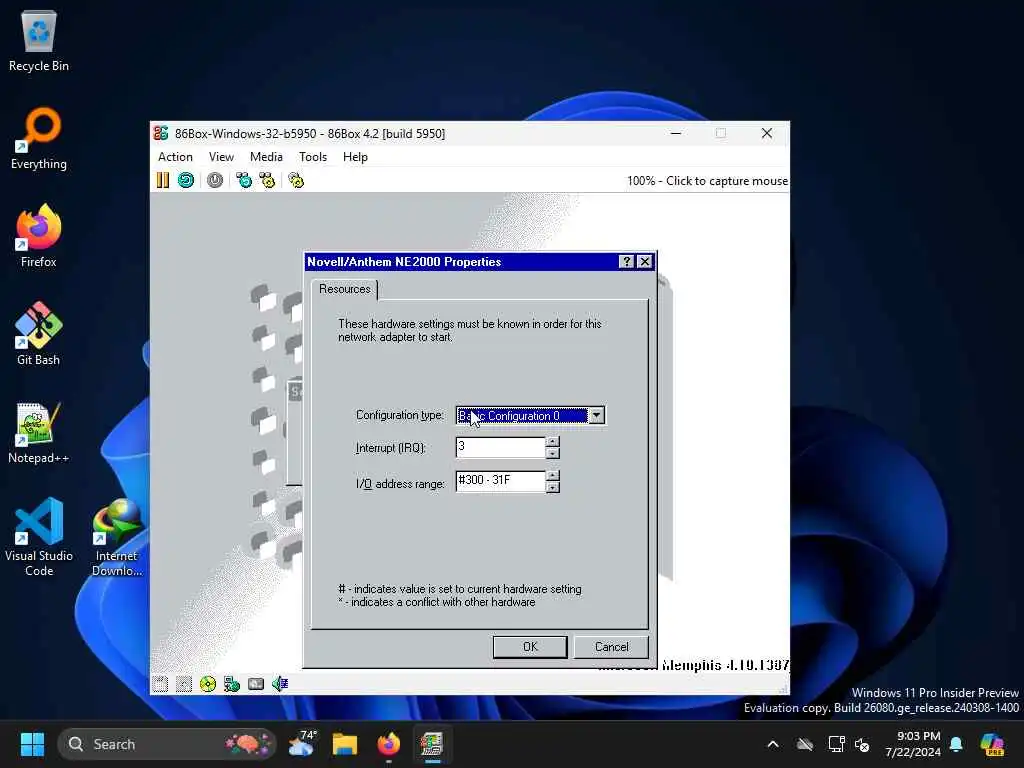Open the Windows Start menu

point(32,744)
